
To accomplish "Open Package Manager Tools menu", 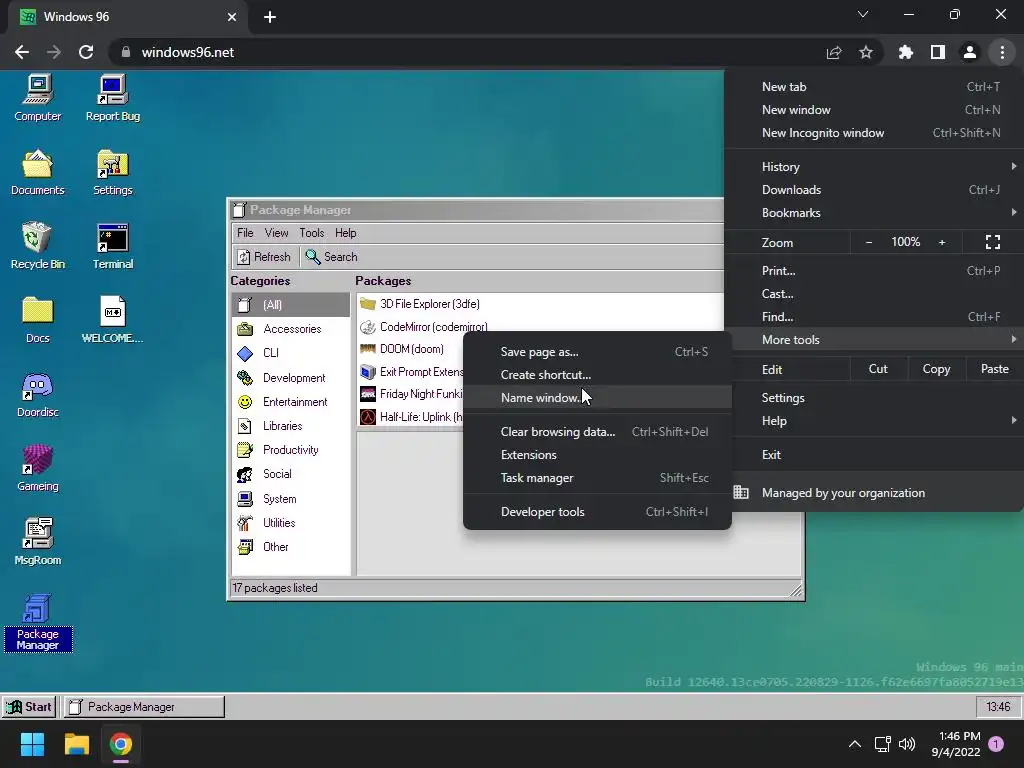I will pyautogui.click(x=312, y=233).
